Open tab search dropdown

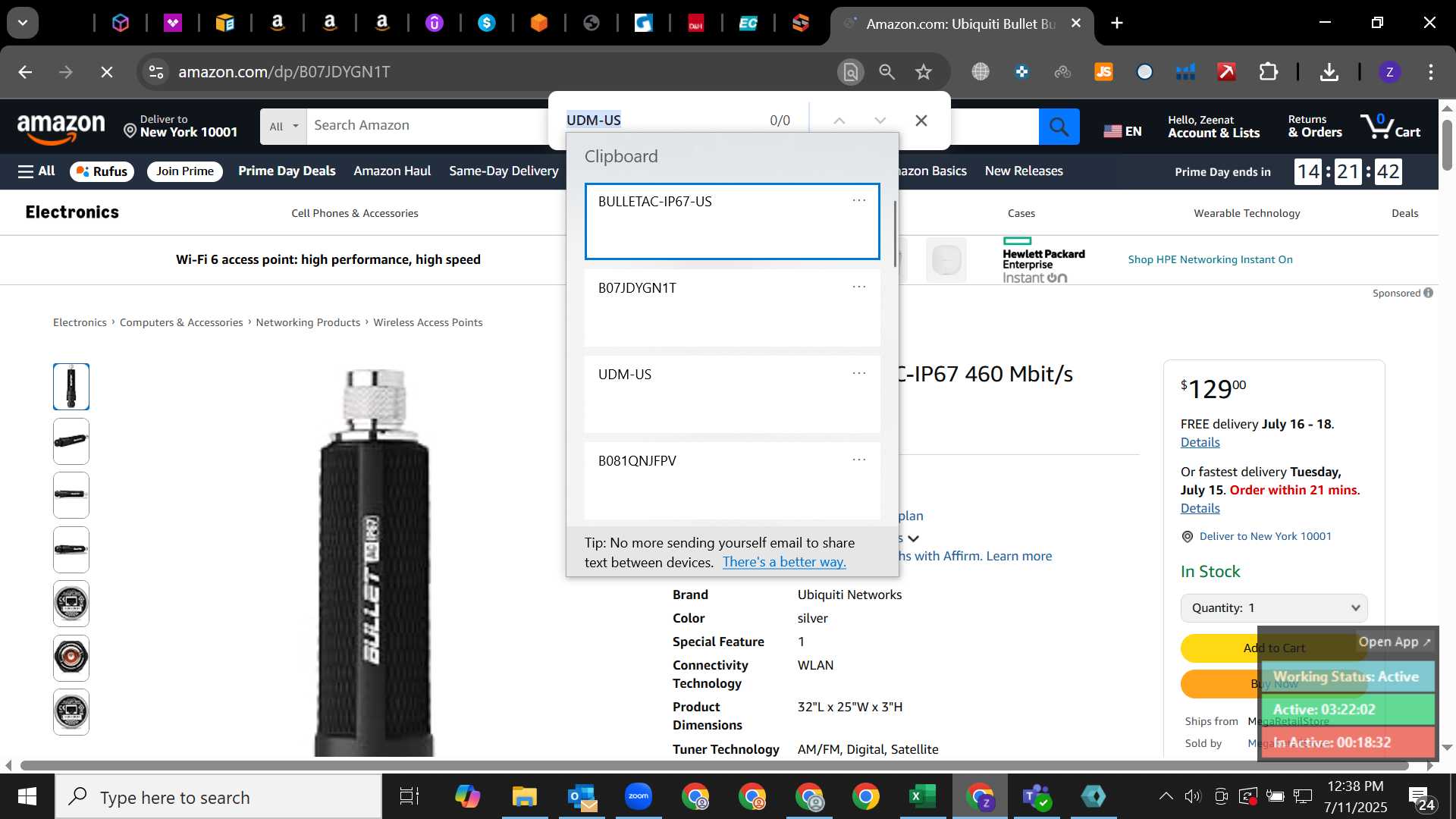[23, 23]
